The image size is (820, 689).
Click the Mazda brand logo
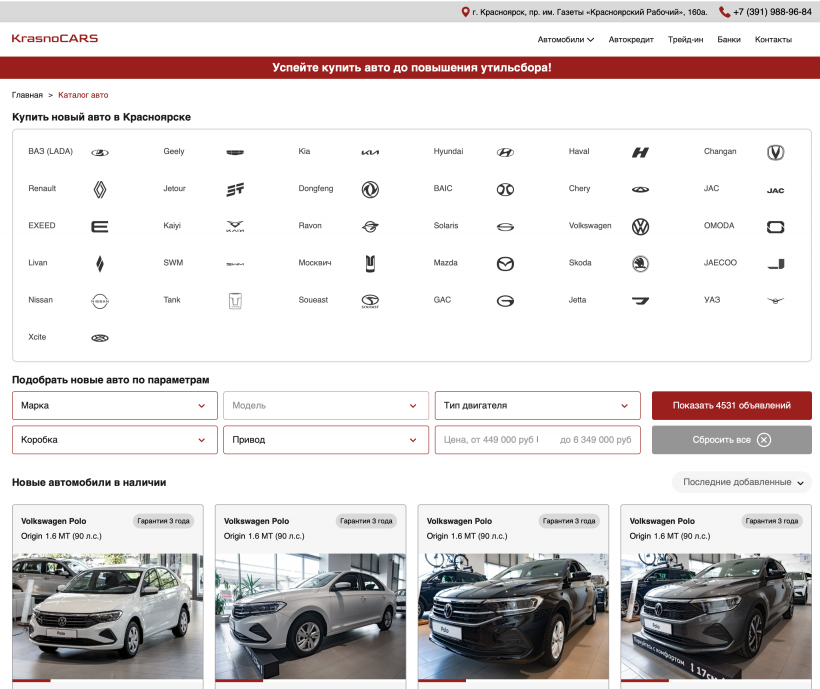[505, 264]
